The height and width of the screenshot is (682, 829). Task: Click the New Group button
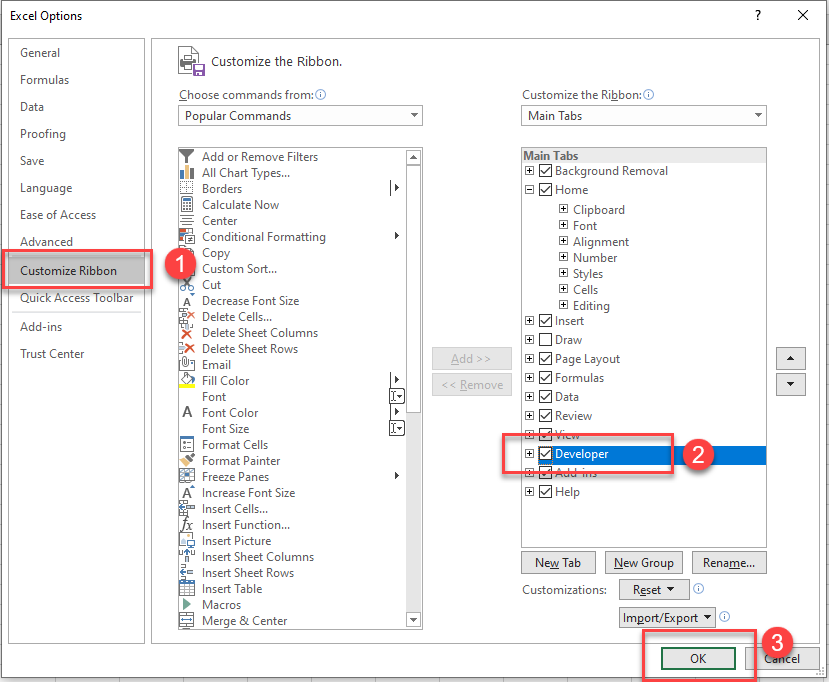click(x=643, y=562)
